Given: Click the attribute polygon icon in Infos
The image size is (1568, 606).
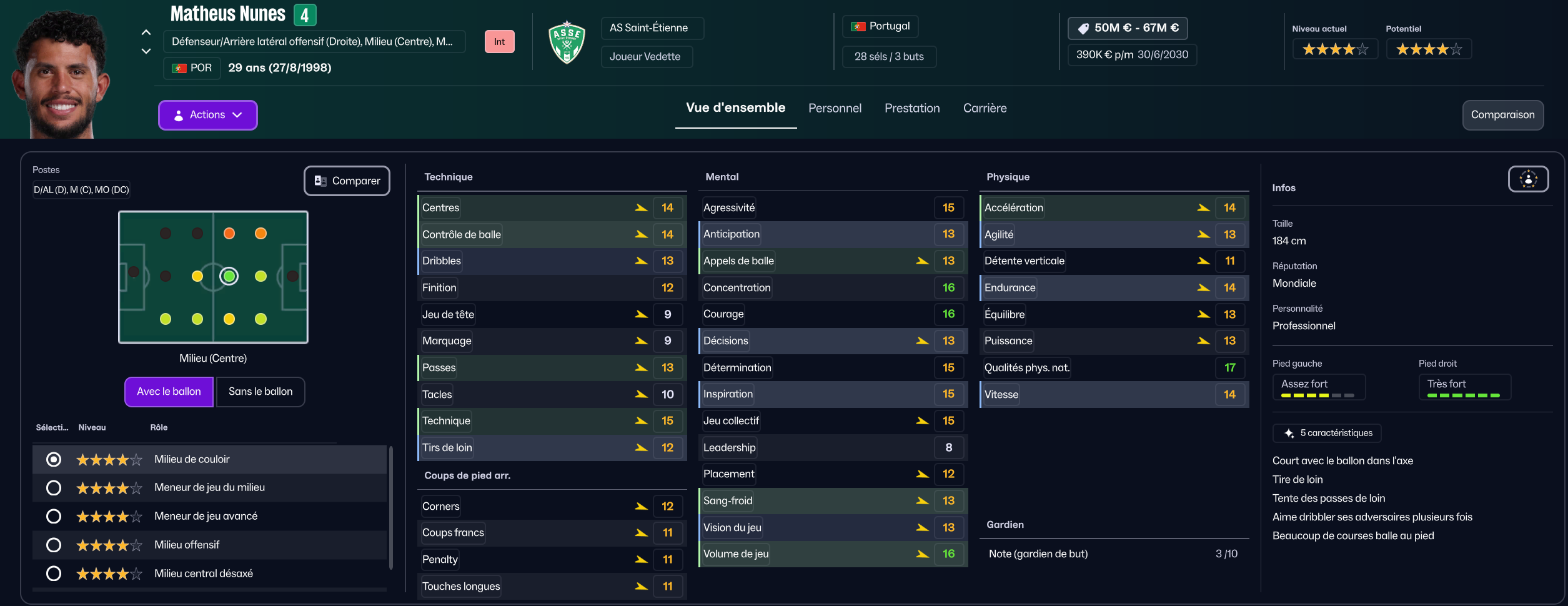Looking at the screenshot, I should pyautogui.click(x=1528, y=179).
